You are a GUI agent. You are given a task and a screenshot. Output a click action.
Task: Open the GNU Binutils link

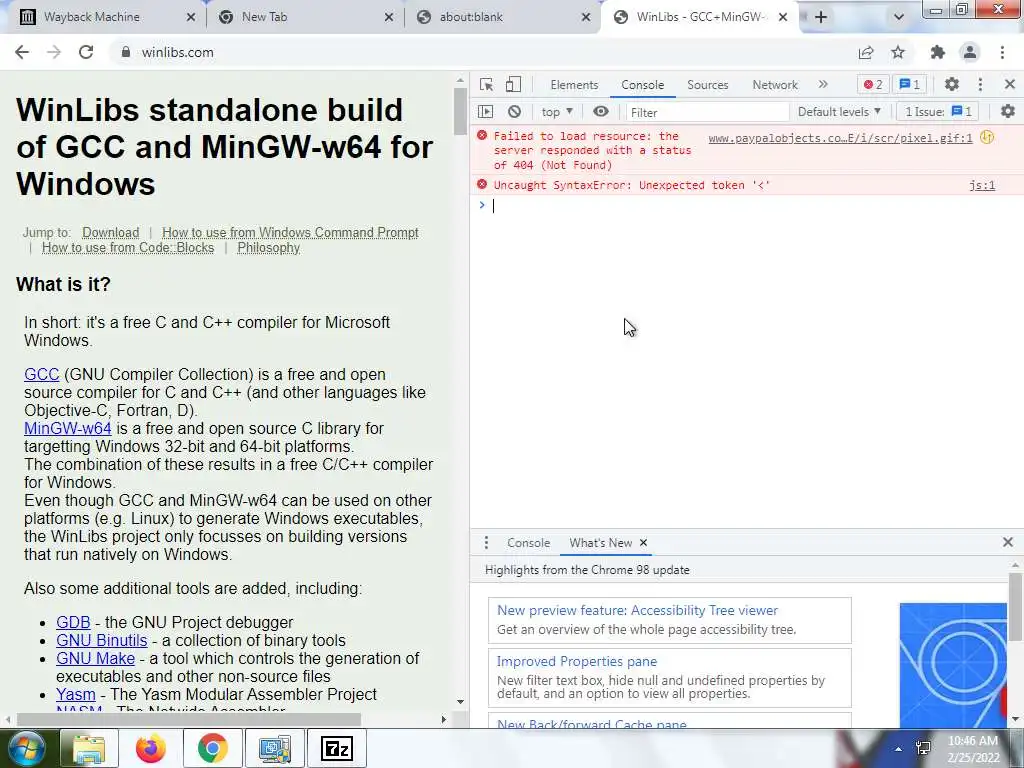pyautogui.click(x=102, y=641)
